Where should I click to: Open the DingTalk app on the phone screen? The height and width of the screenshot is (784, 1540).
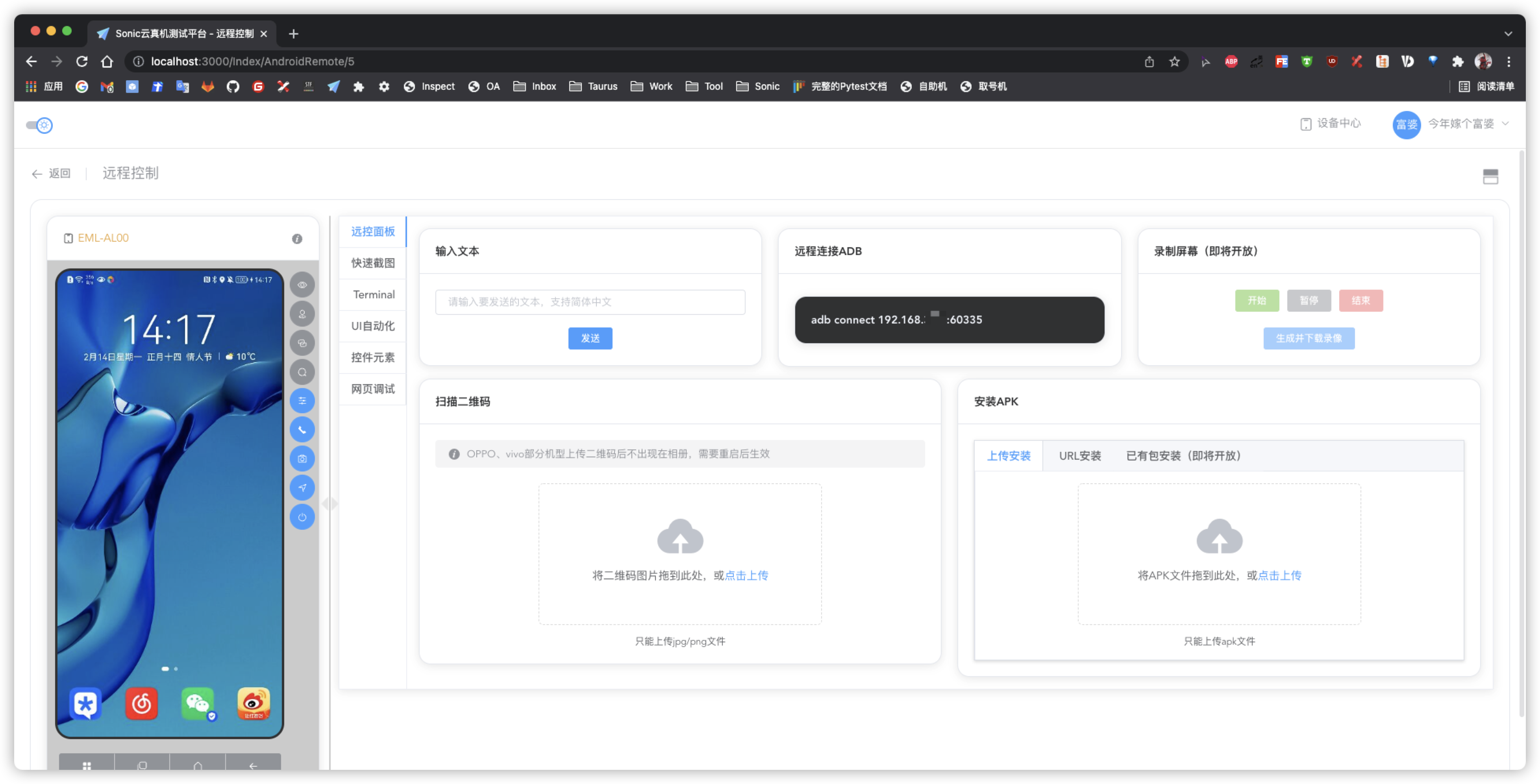tap(85, 704)
